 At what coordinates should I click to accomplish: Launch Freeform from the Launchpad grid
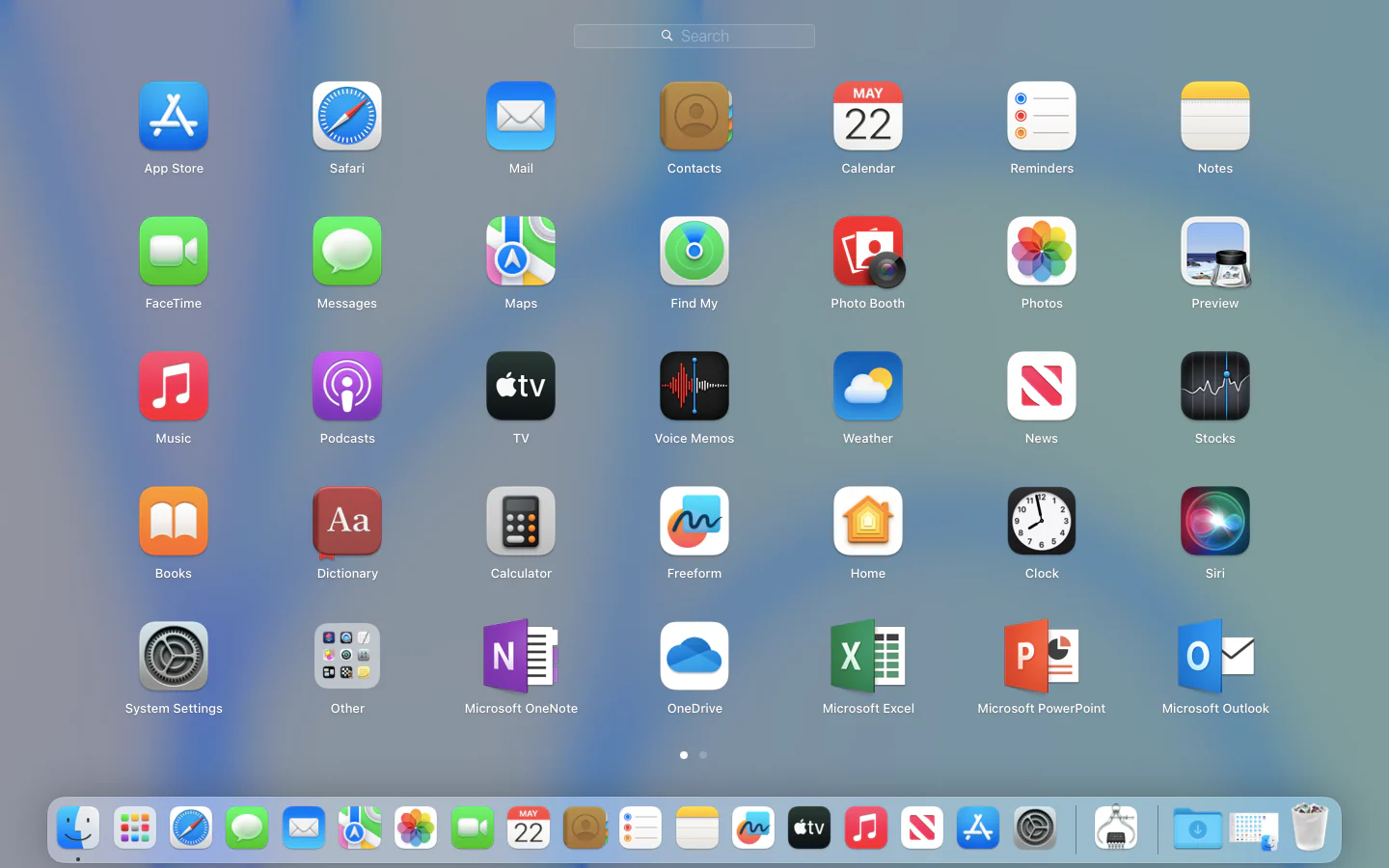coord(694,522)
